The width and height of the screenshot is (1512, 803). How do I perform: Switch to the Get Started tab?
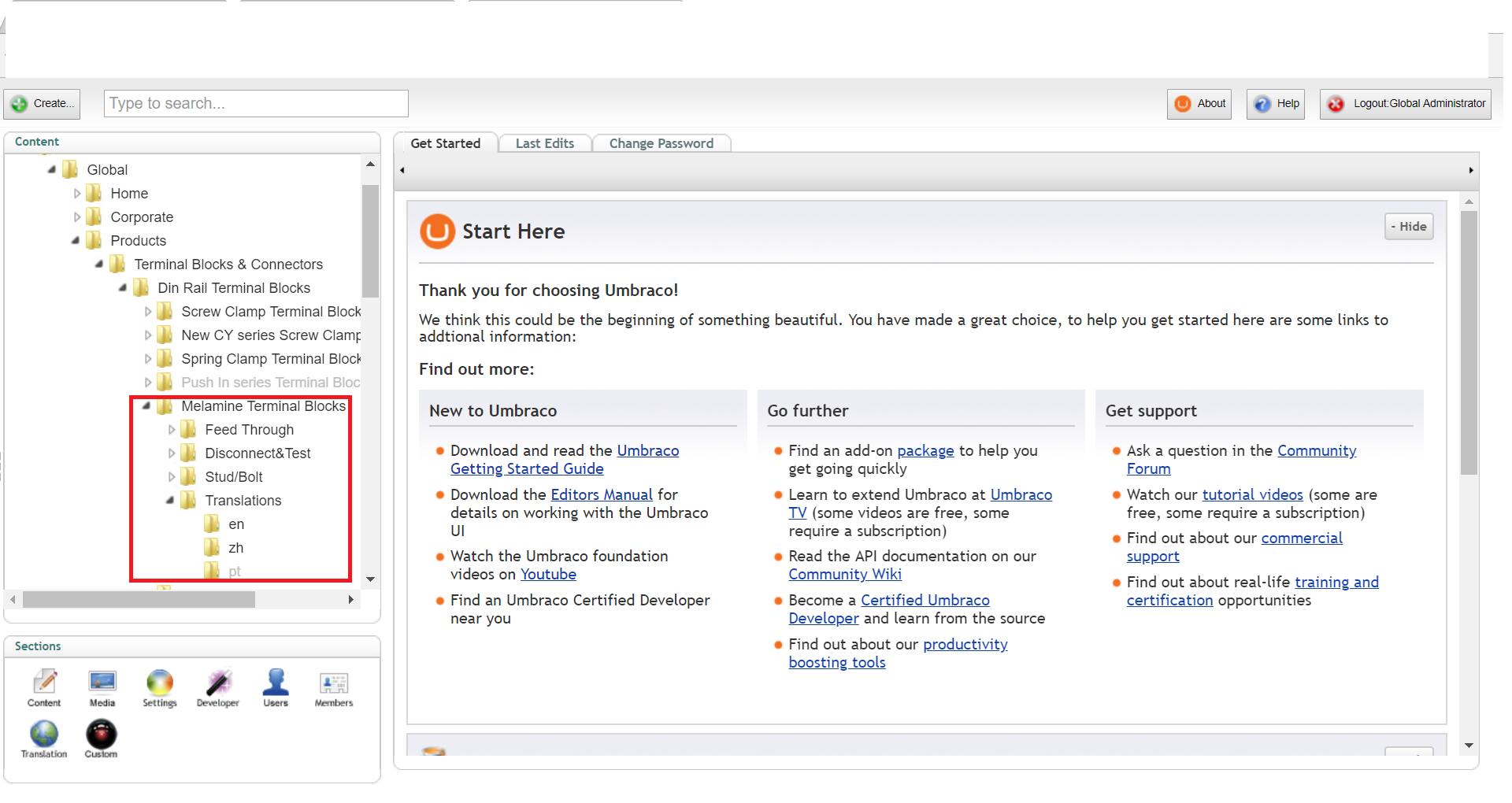(446, 143)
